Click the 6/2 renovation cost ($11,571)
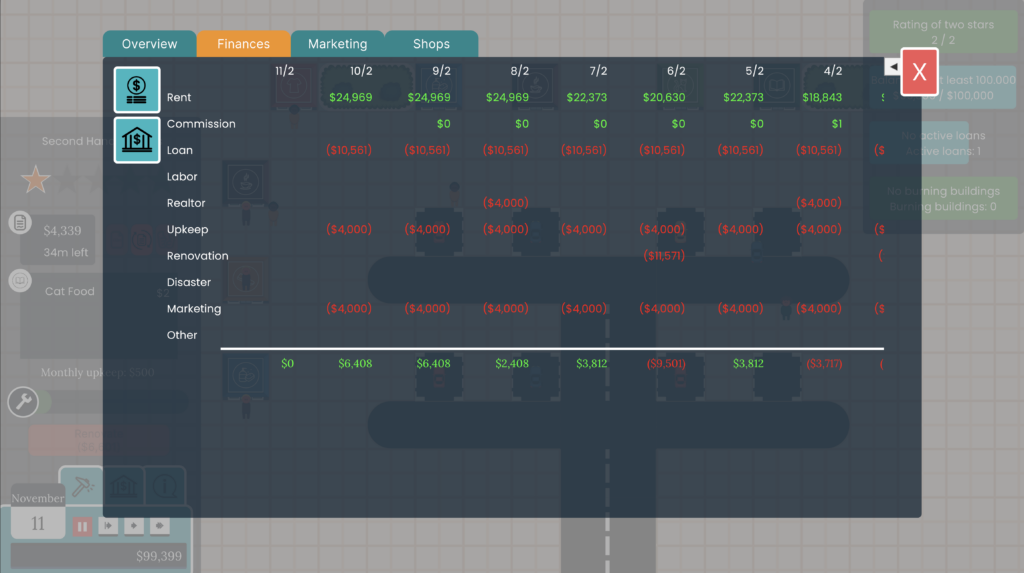1024x573 pixels. pos(663,256)
